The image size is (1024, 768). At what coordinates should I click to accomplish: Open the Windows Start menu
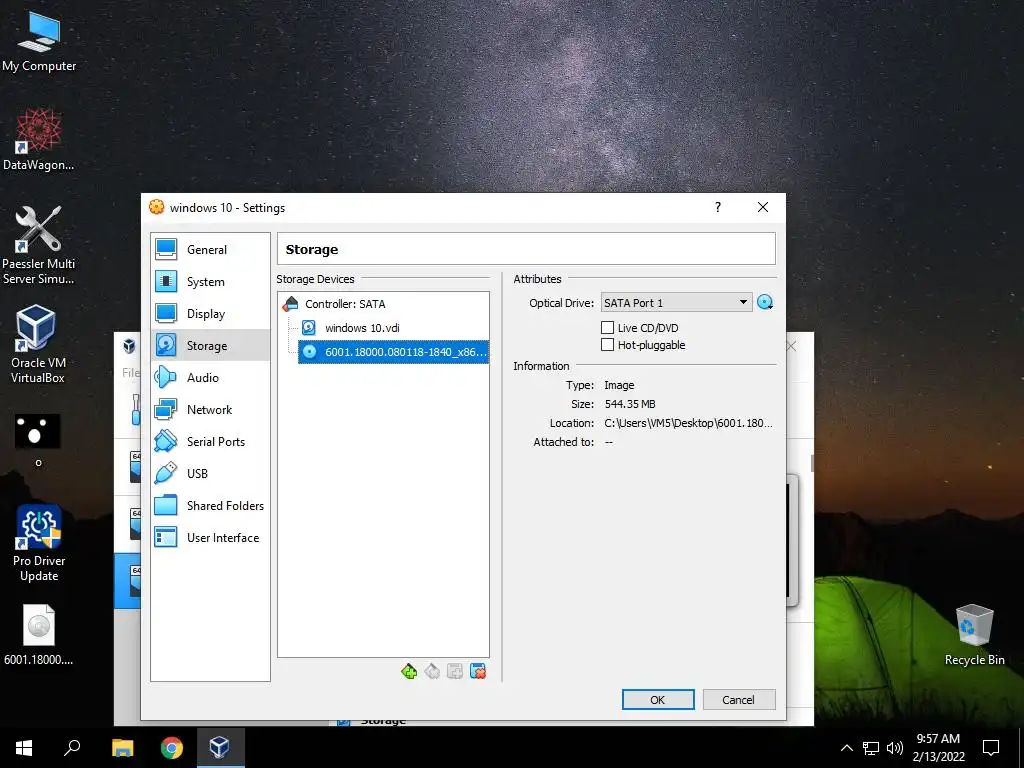tap(24, 748)
